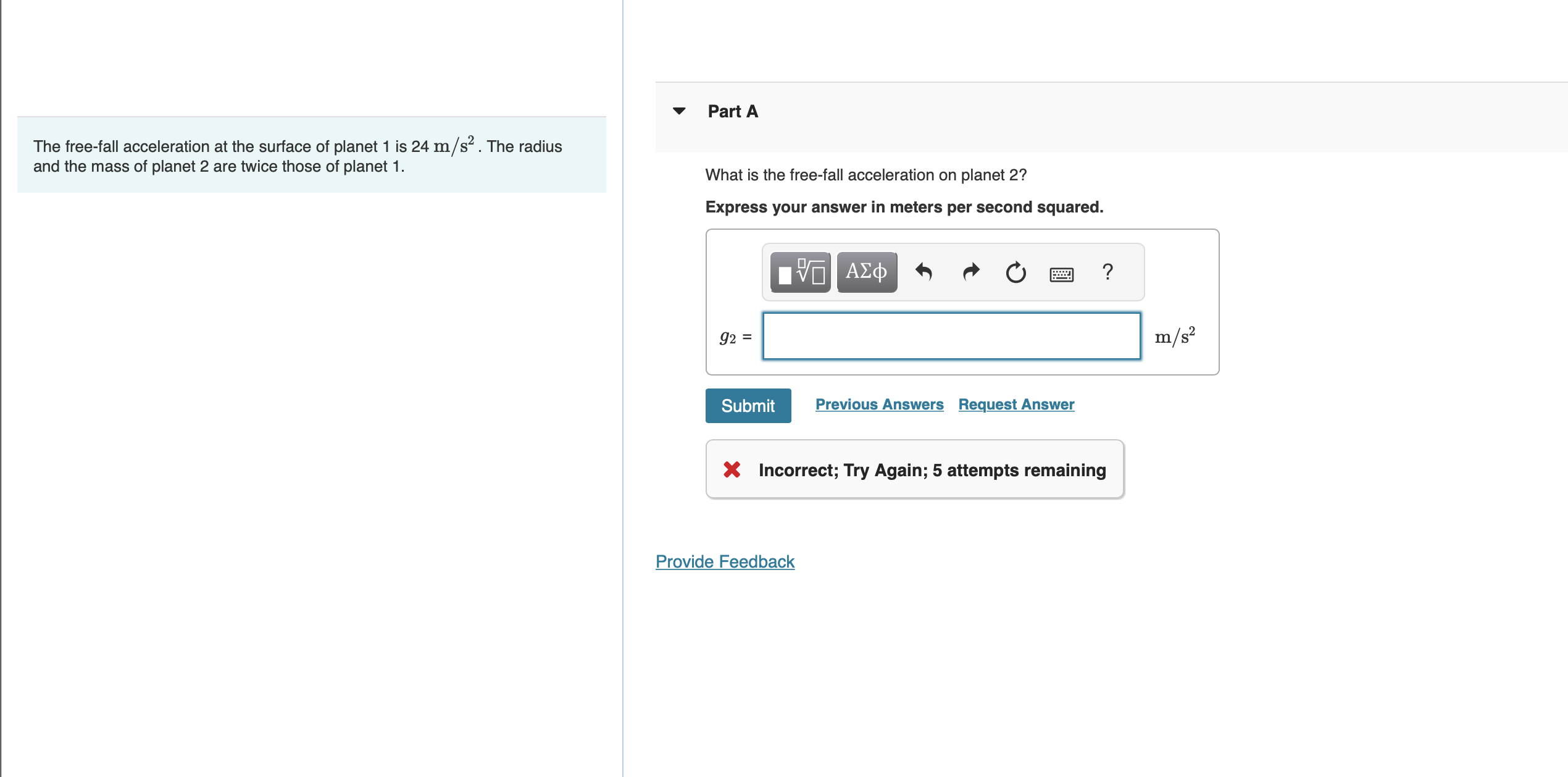
Task: Click the red X incorrect icon
Action: click(x=732, y=470)
